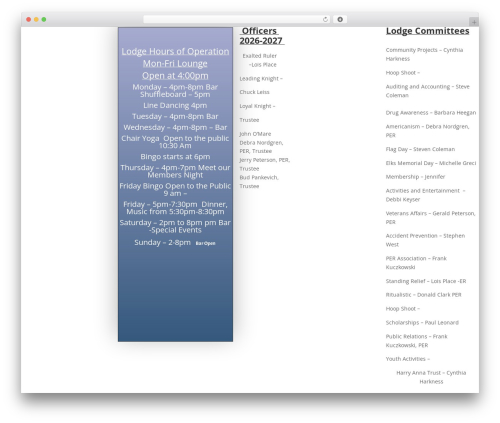Select the Lodge Committees heading
This screenshot has height=423, width=500.
(428, 31)
